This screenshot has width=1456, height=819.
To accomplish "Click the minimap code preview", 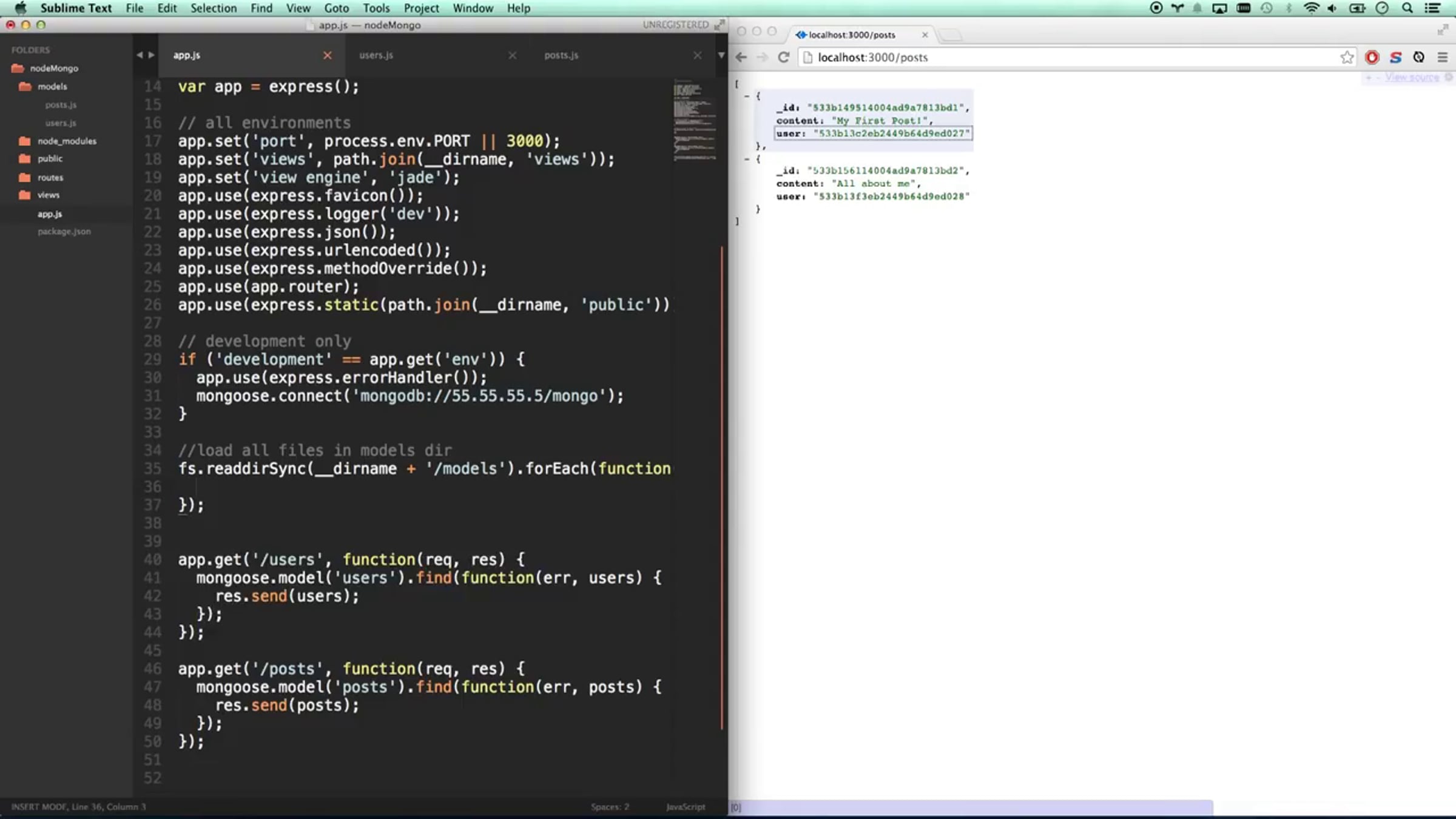I will (x=694, y=121).
